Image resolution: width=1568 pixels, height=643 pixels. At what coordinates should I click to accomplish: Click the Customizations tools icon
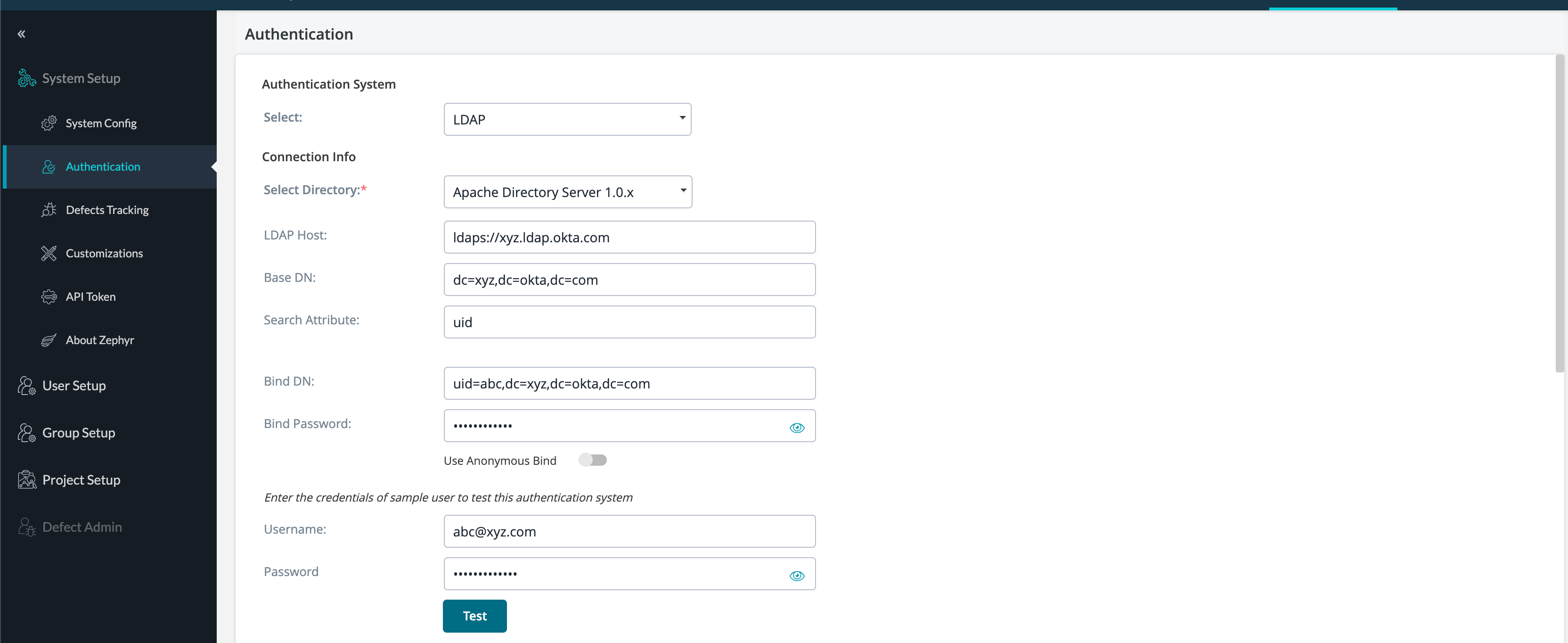[x=49, y=253]
